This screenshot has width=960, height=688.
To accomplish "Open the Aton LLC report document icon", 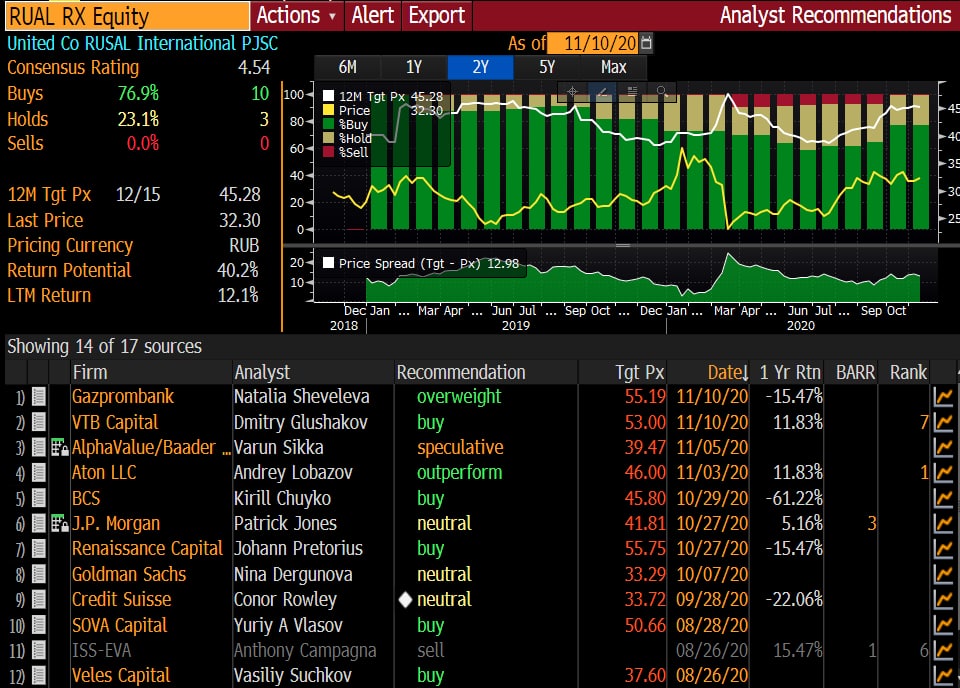I will [x=39, y=473].
